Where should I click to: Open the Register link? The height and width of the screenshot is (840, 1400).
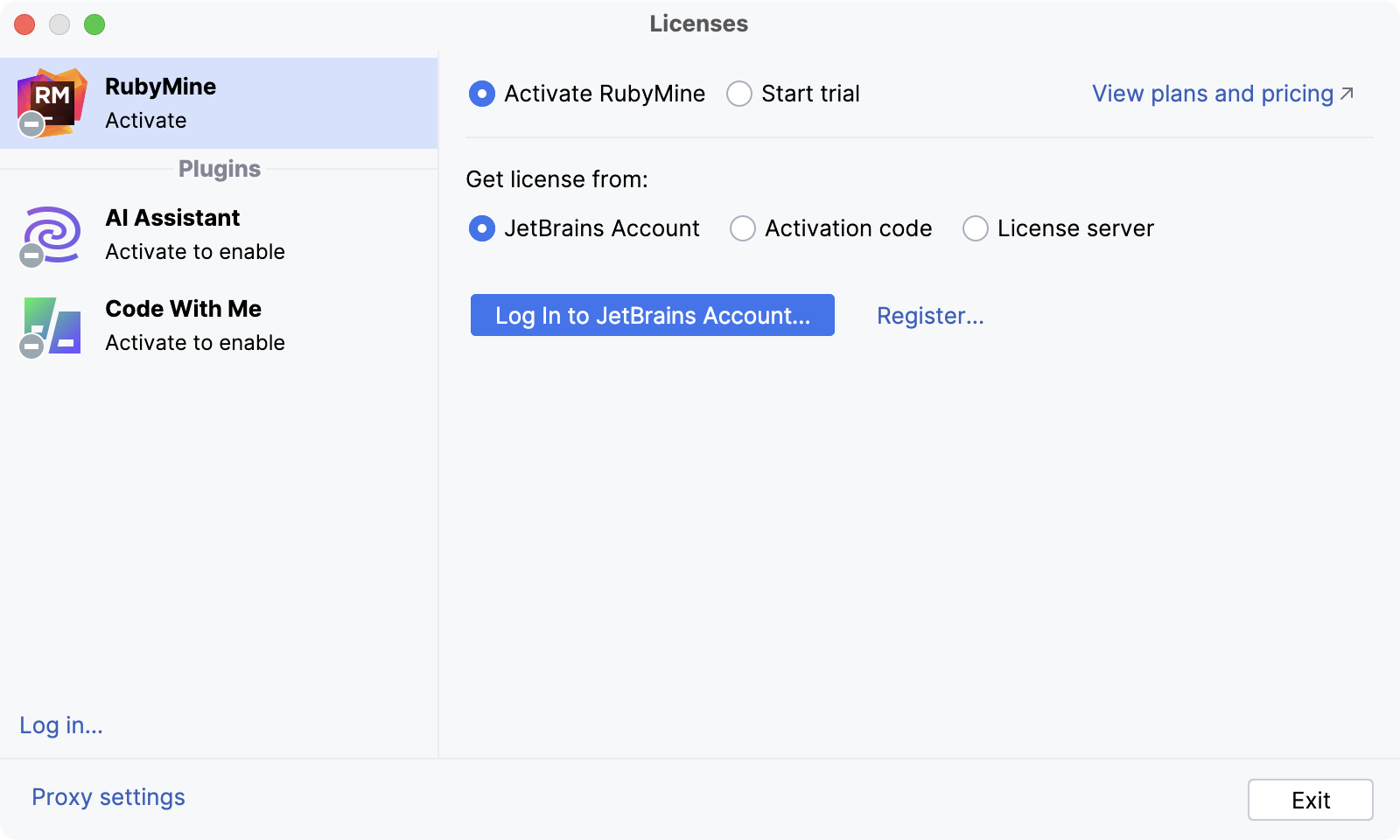pos(930,316)
